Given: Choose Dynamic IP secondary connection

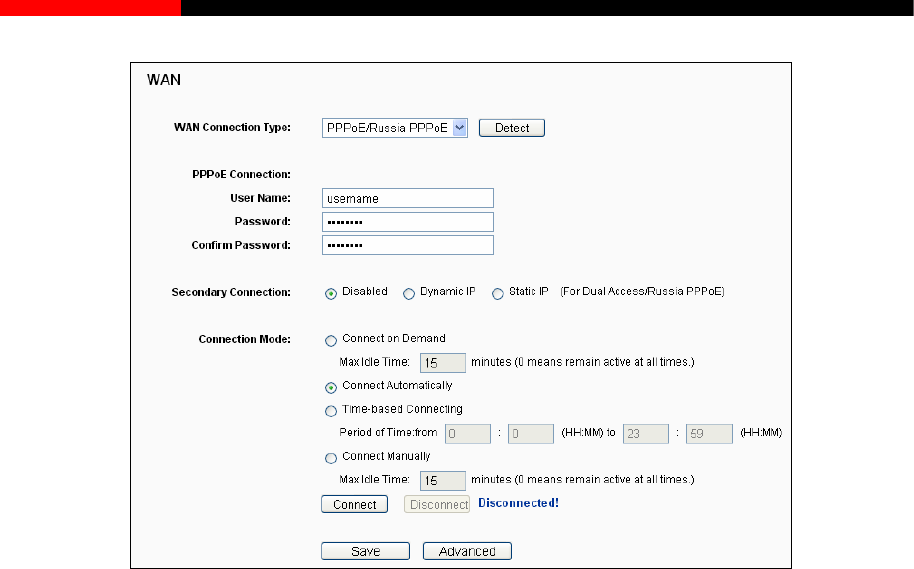Looking at the screenshot, I should 409,294.
